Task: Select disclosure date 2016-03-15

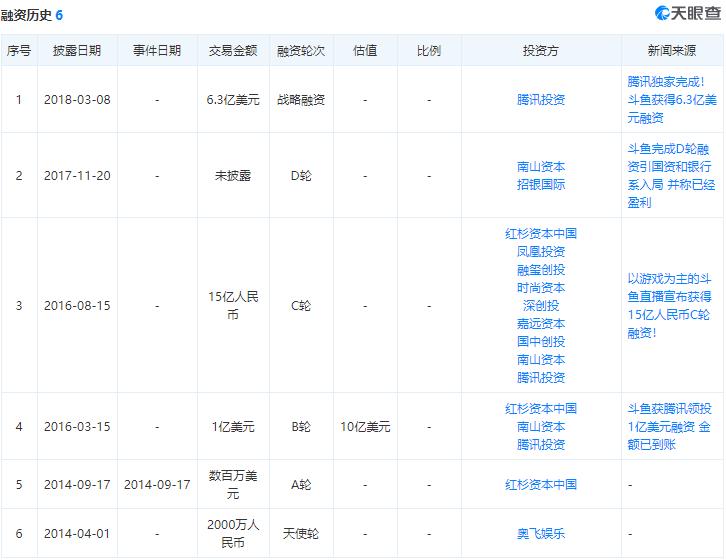Action: (77, 427)
